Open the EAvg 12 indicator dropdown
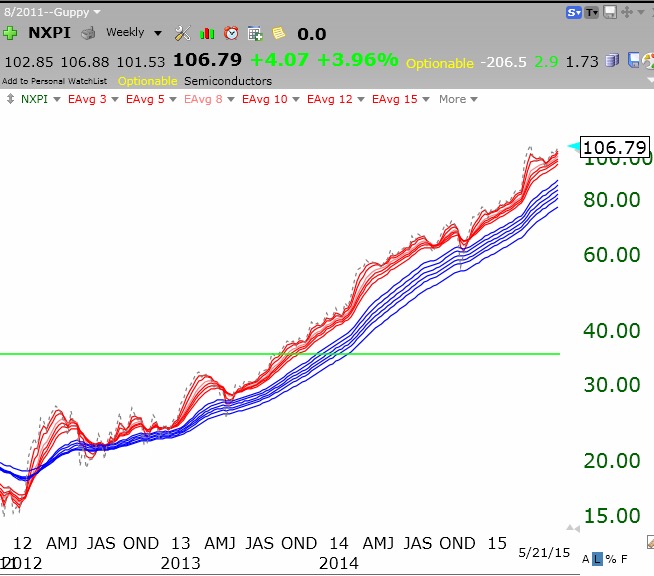 click(x=361, y=99)
